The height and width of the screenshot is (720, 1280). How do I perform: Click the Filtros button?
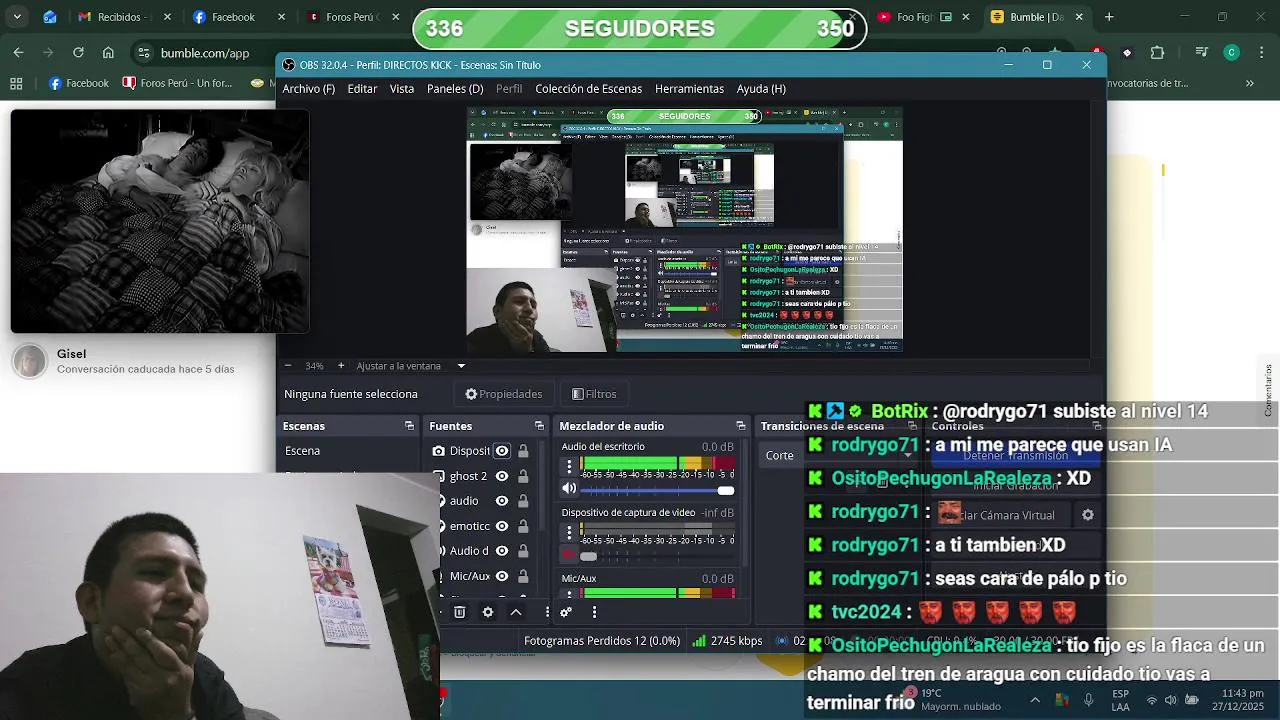594,394
